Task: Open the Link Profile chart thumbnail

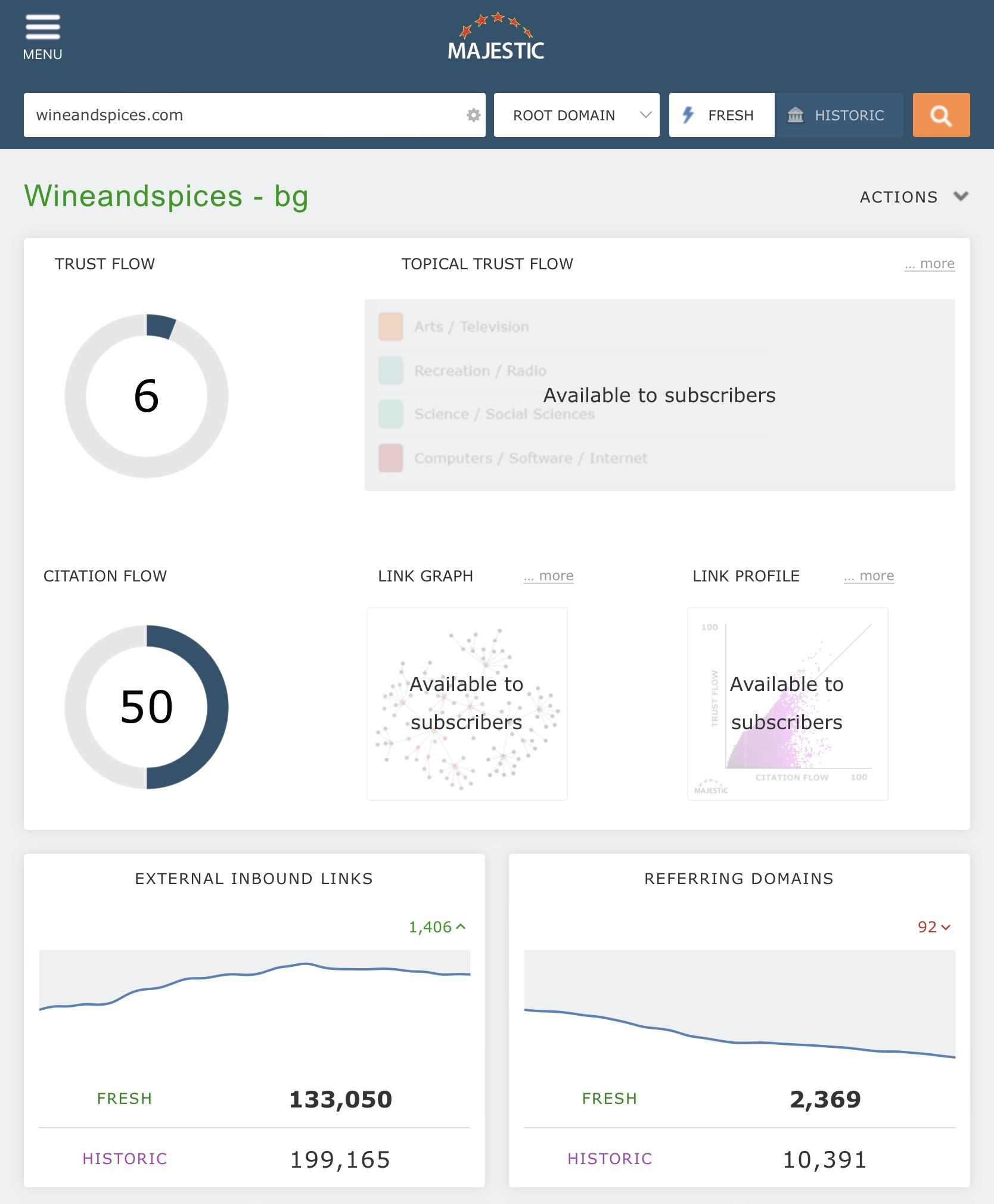Action: pyautogui.click(x=788, y=704)
